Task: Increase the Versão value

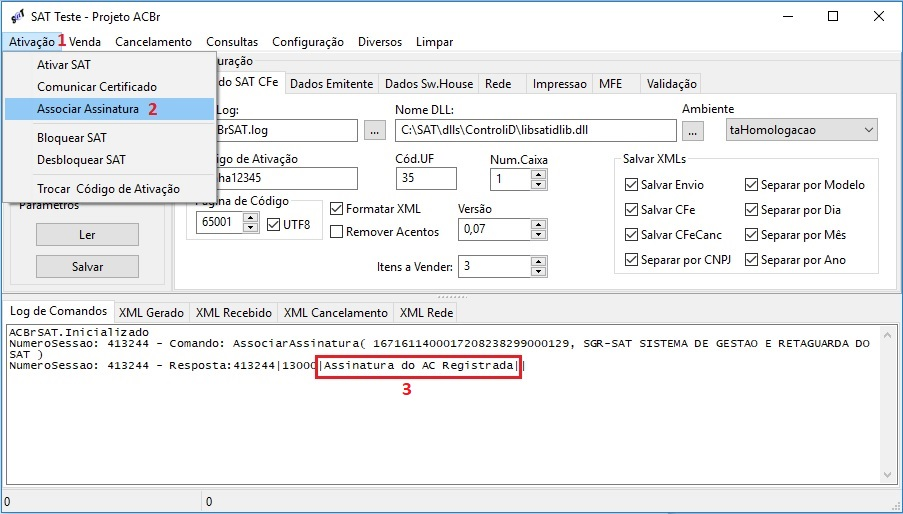Action: (538, 224)
